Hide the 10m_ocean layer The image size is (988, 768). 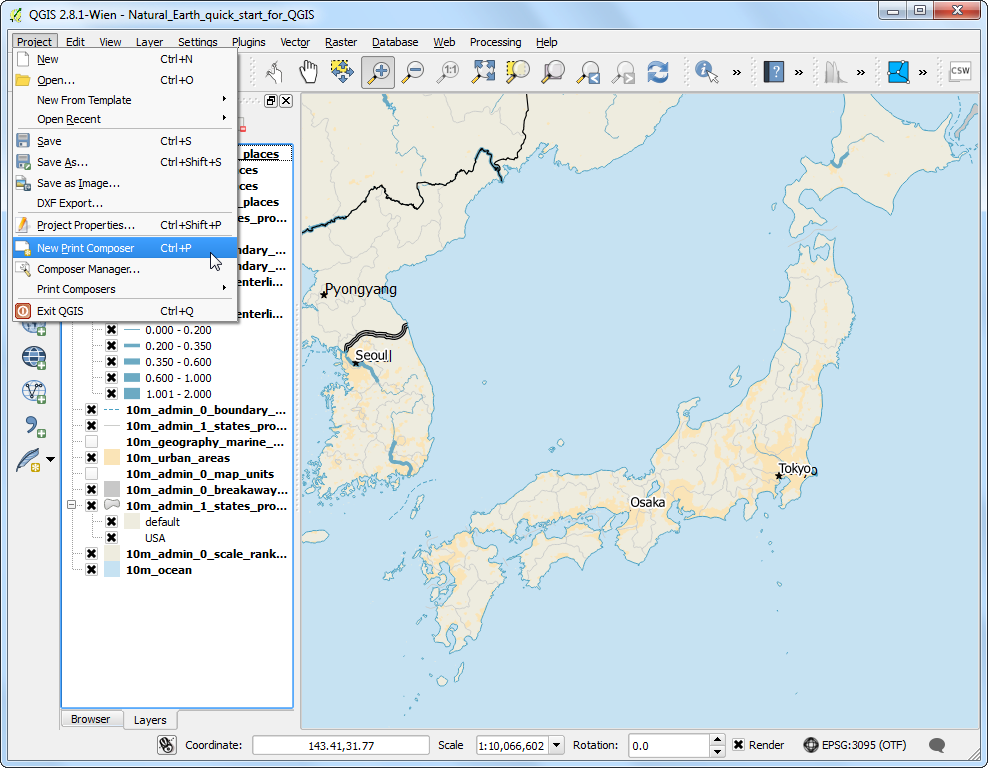(91, 570)
